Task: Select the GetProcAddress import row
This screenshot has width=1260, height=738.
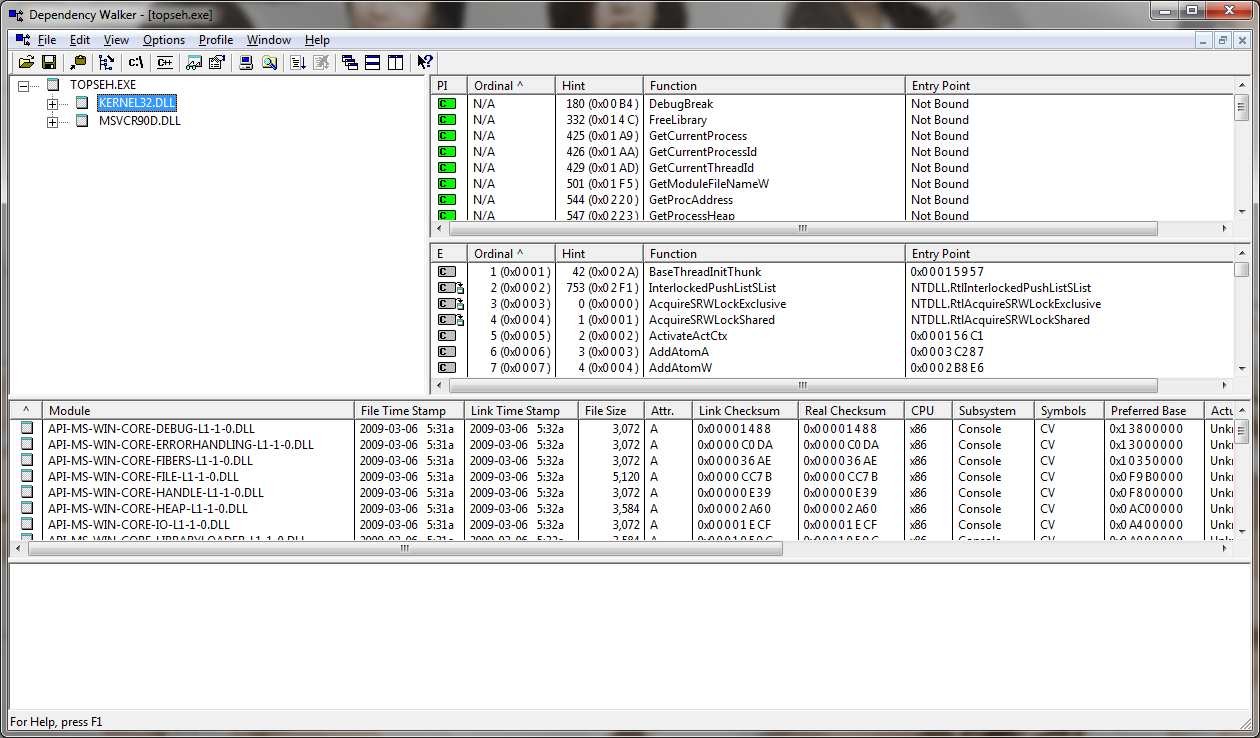Action: tap(689, 200)
